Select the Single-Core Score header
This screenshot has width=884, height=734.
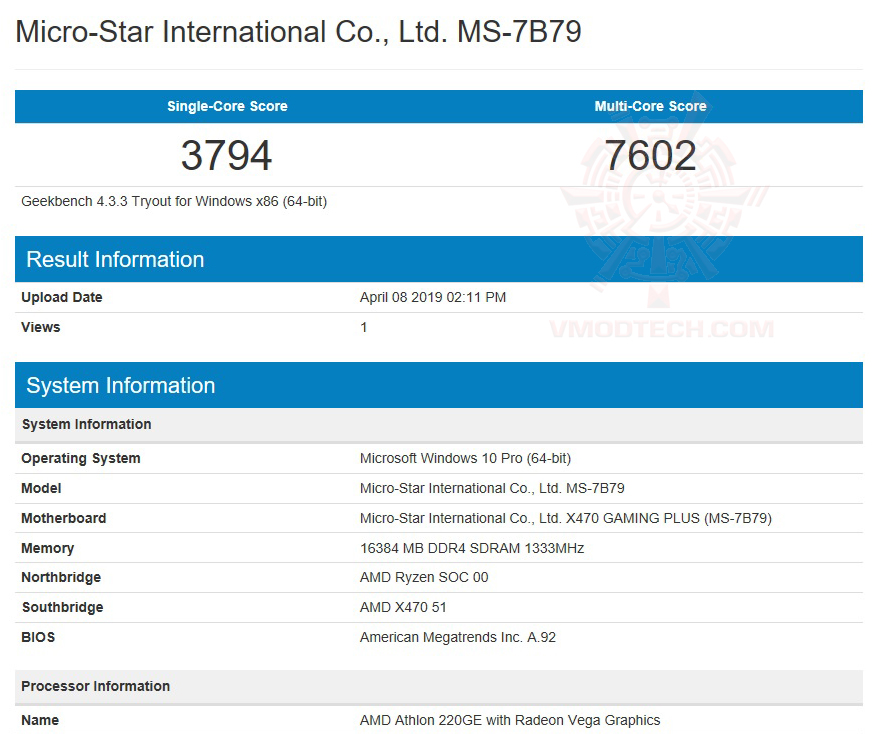point(227,106)
